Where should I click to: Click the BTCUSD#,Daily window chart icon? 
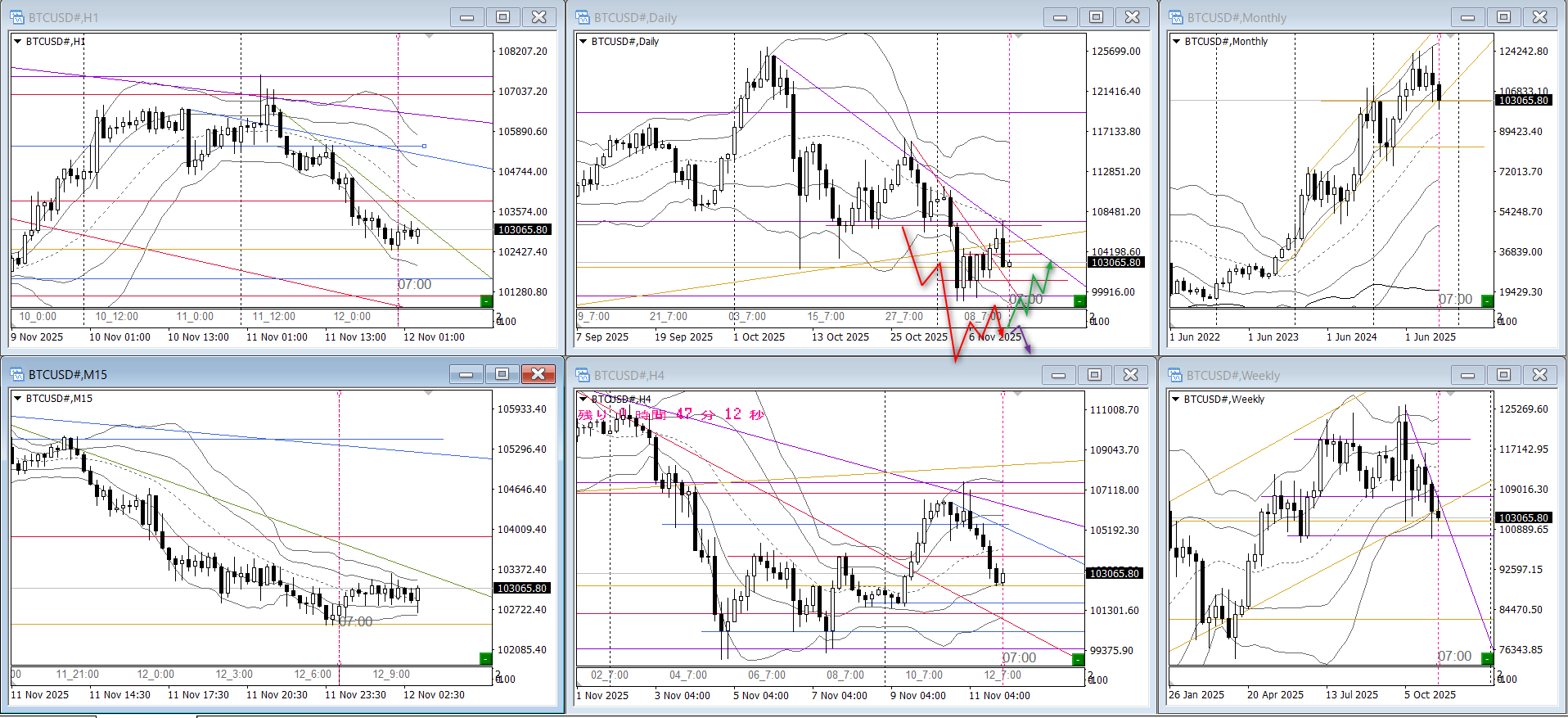coord(583,17)
